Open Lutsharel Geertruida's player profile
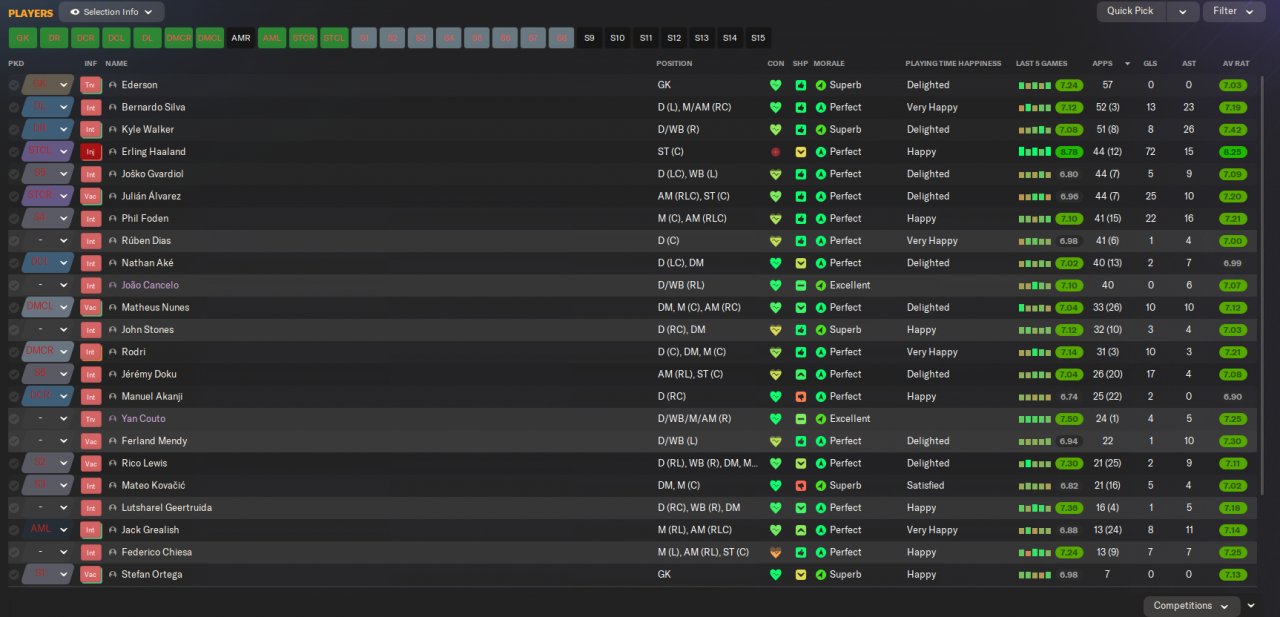This screenshot has height=617, width=1280. coord(167,508)
